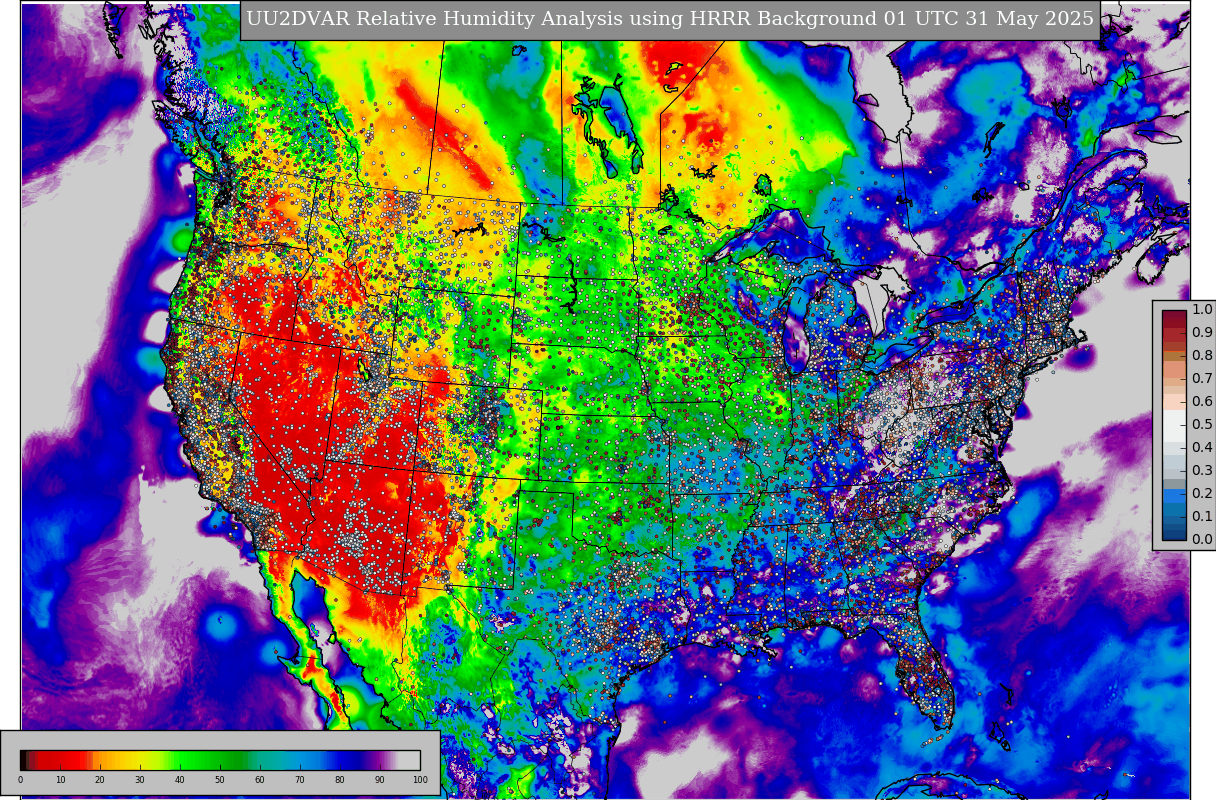Click the '0.9' label on the right legend
1216x800 pixels.
pyautogui.click(x=1202, y=333)
